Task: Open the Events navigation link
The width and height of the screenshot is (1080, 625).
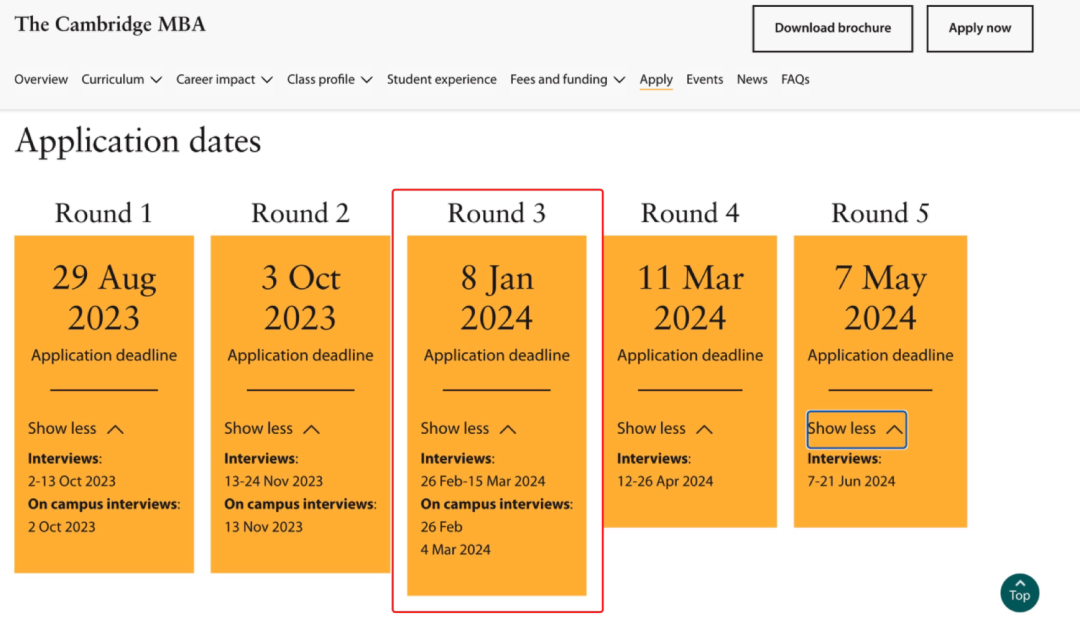Action: click(704, 79)
